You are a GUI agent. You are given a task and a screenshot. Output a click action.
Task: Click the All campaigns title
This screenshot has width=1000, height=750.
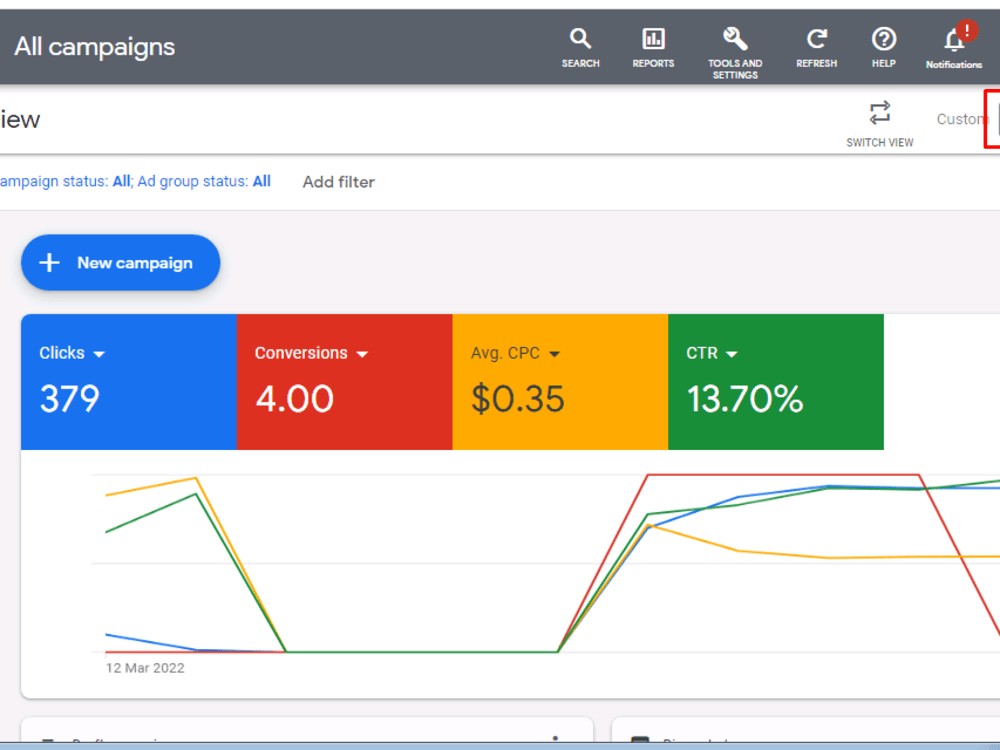94,47
